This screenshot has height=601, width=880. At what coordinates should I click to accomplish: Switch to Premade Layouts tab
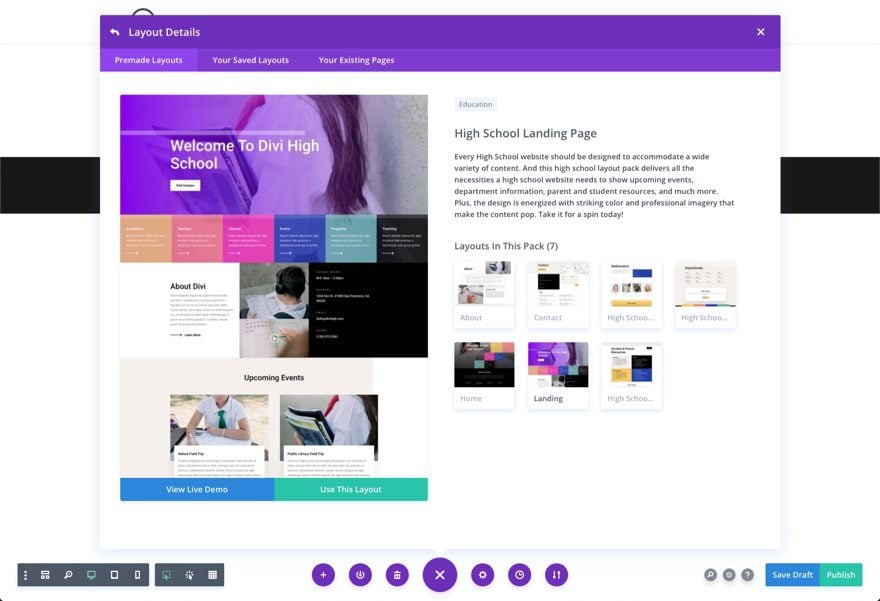click(149, 60)
